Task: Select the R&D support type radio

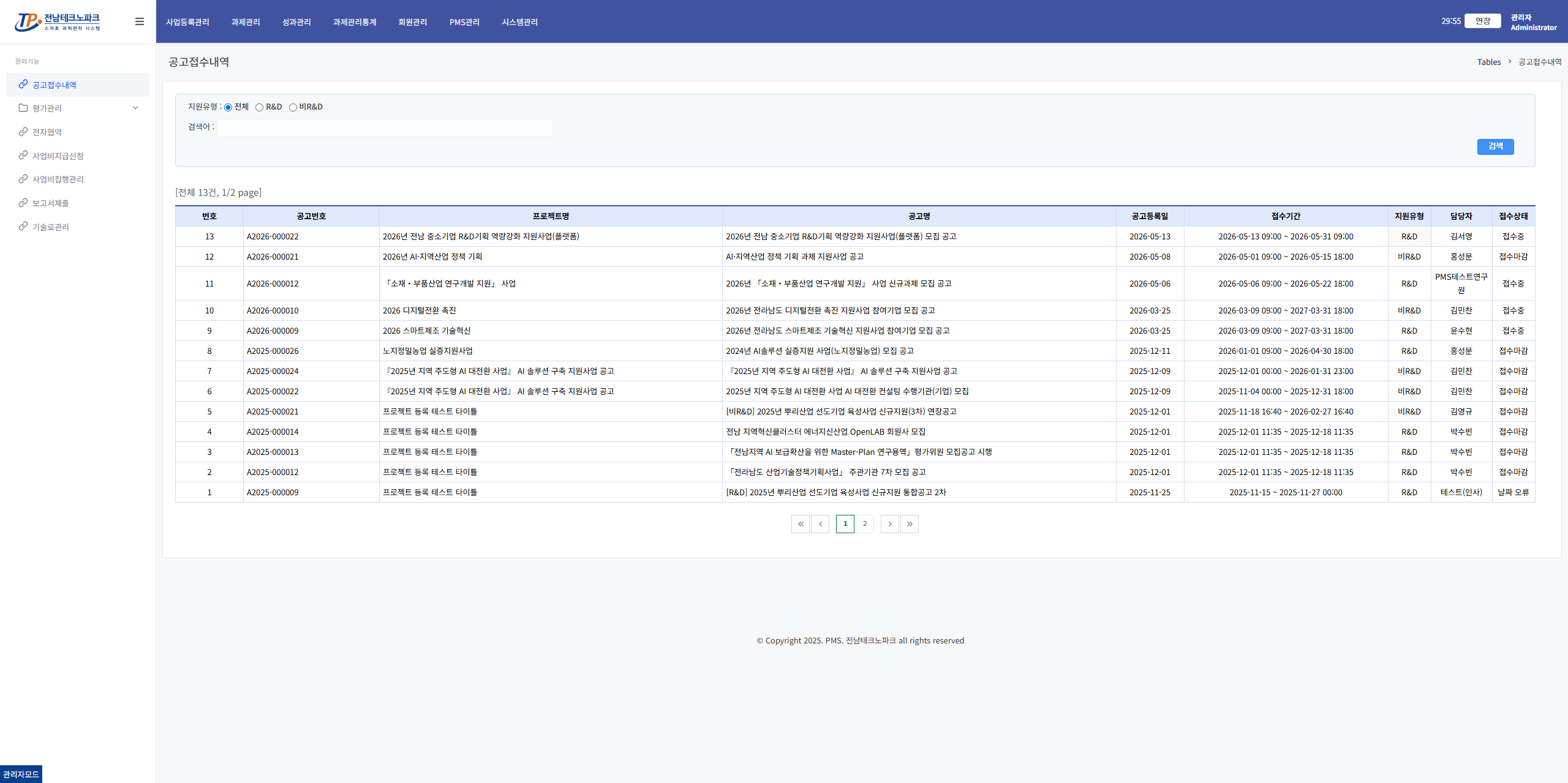Action: pos(260,108)
